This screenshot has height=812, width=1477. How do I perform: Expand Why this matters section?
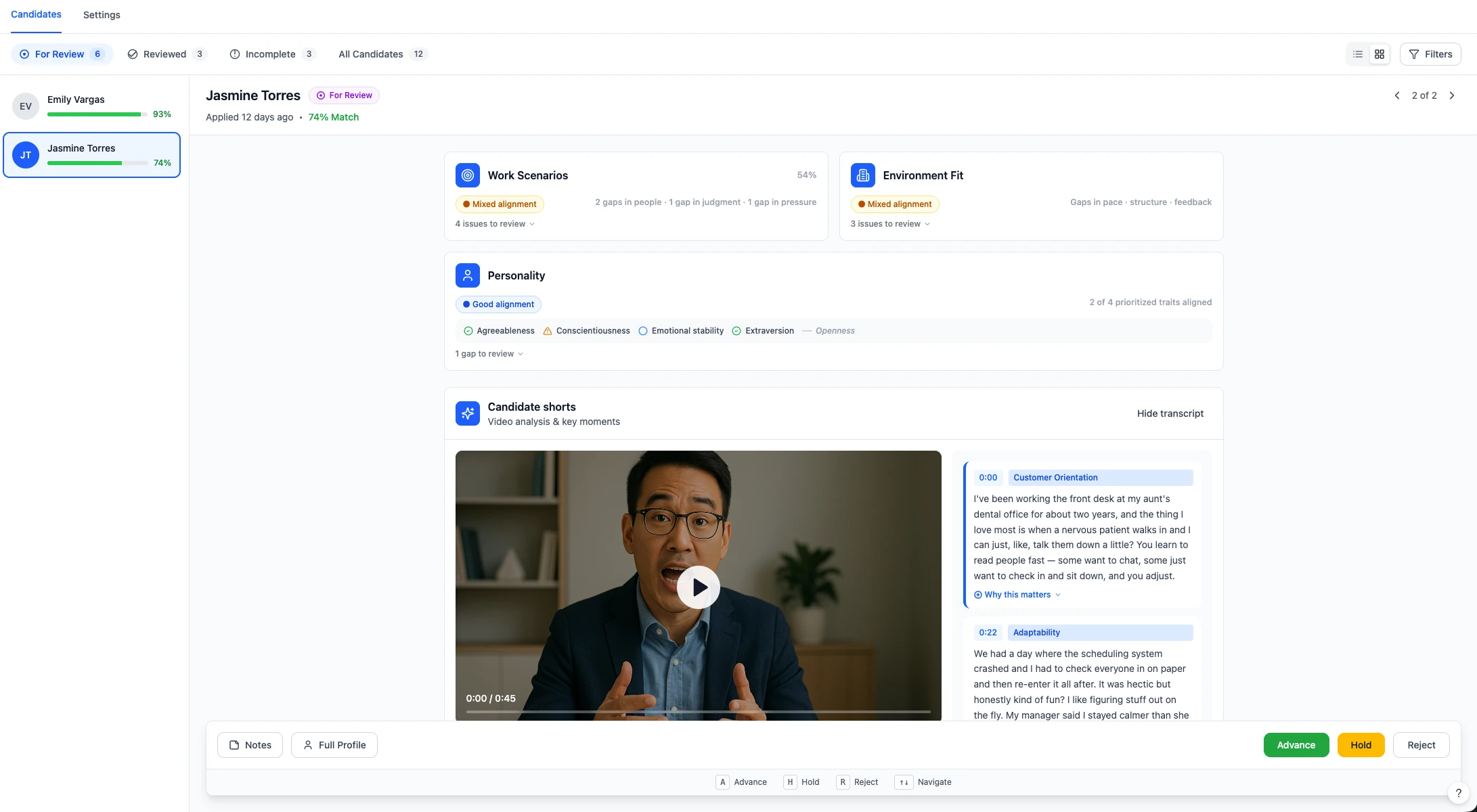(1017, 595)
